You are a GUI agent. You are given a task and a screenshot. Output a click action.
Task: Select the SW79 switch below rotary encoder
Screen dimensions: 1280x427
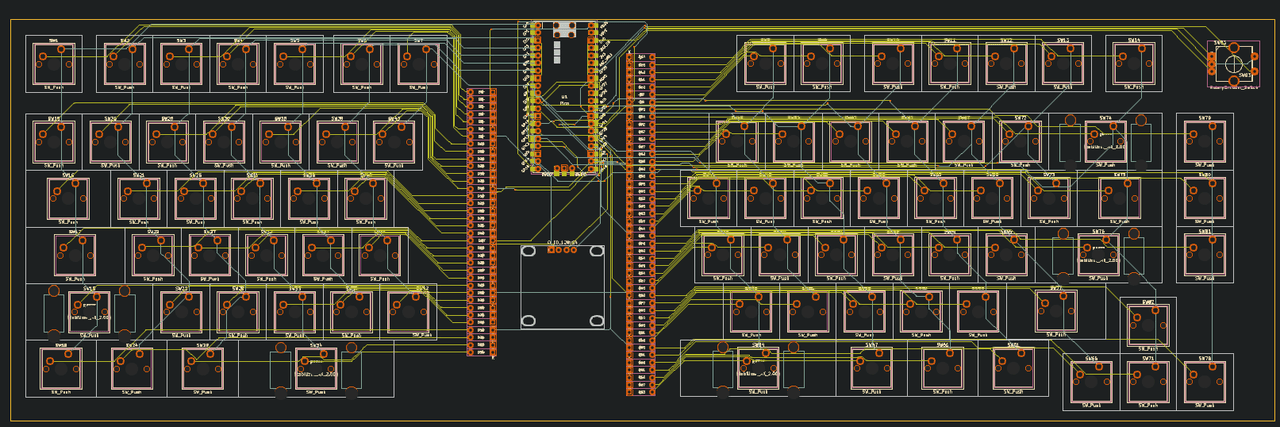(1204, 142)
